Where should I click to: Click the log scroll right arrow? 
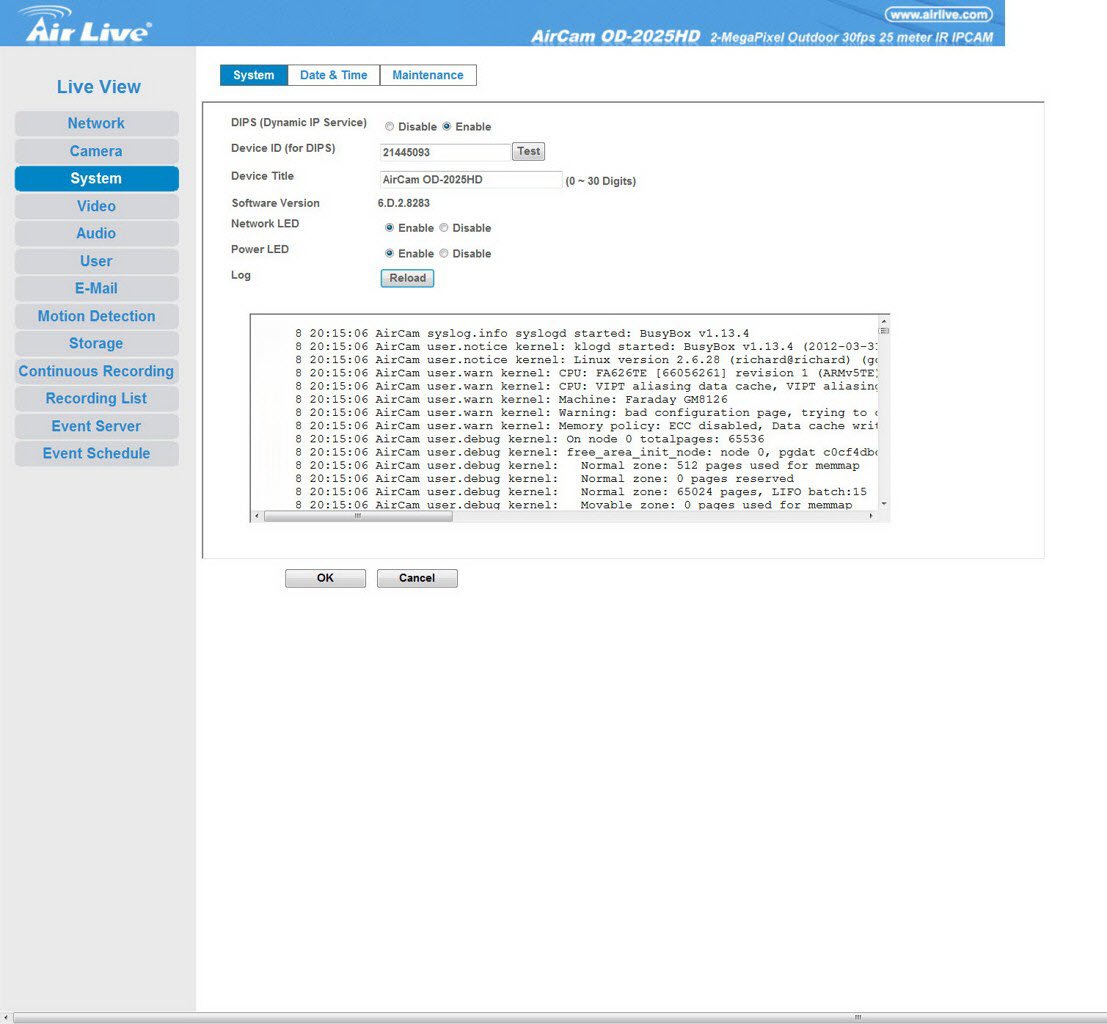pyautogui.click(x=871, y=516)
